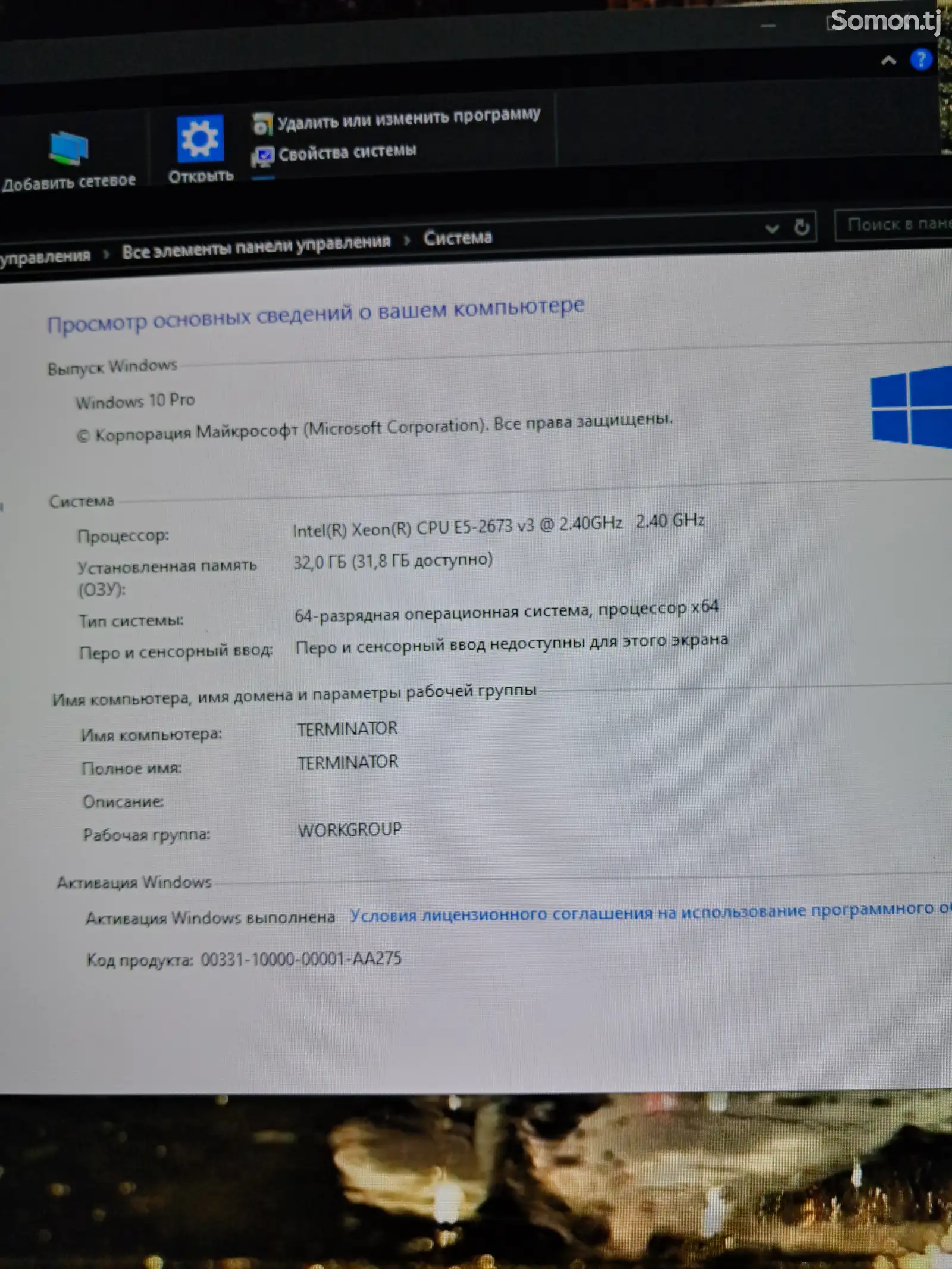Open the license agreement terms link
The width and height of the screenshot is (952, 1269).
click(x=650, y=912)
